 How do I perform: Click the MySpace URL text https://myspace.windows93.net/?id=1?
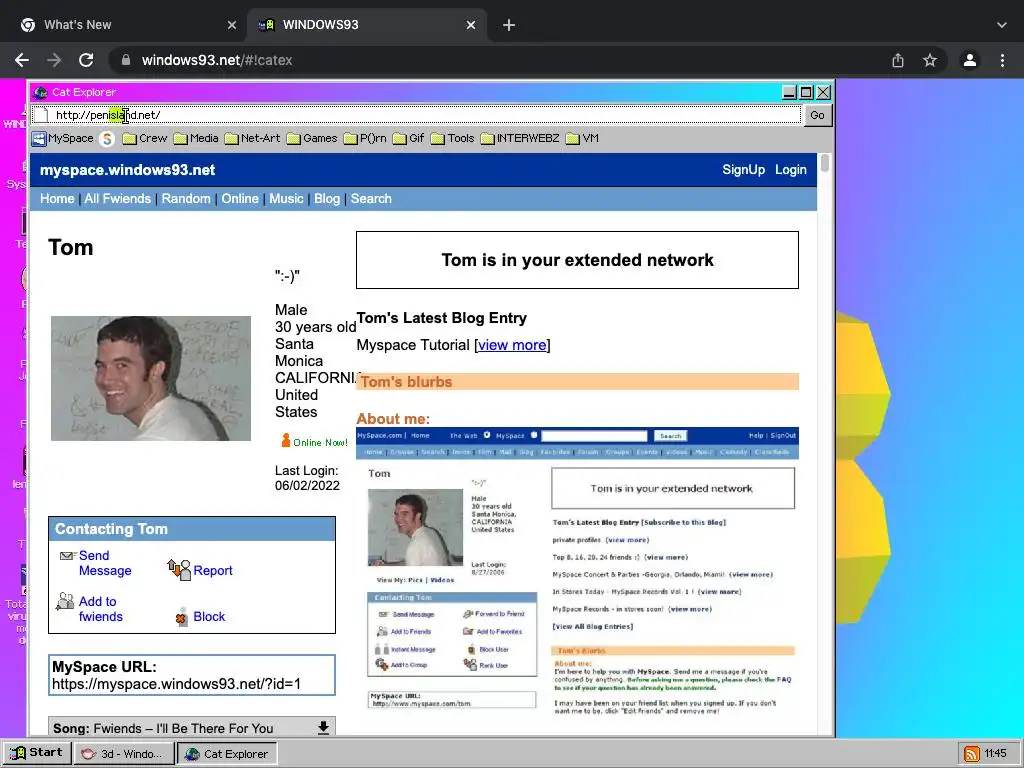click(176, 684)
